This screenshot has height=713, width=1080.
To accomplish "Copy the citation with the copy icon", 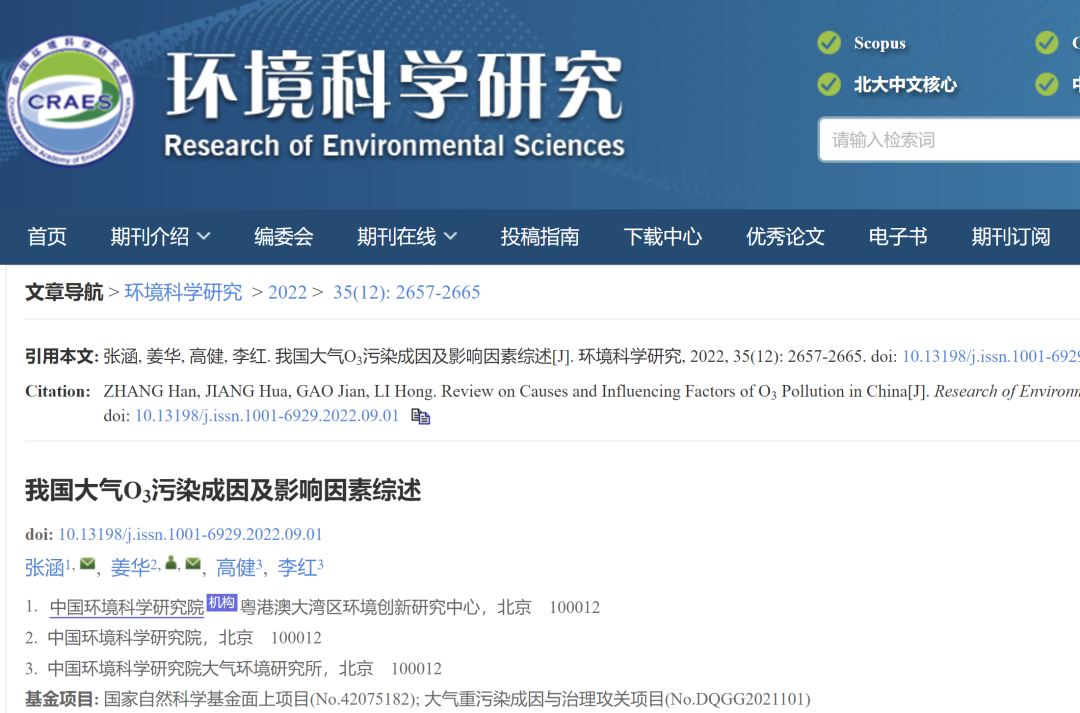I will 420,416.
